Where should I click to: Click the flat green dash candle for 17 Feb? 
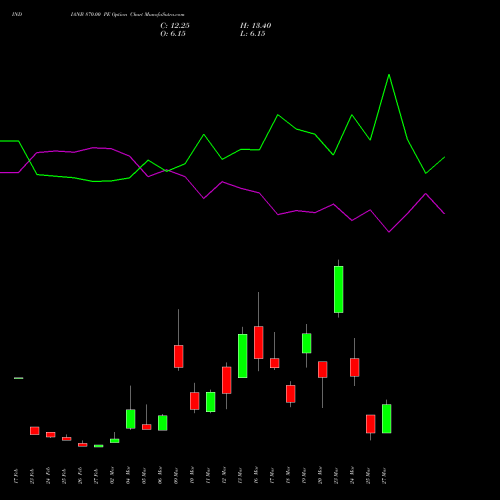19,378
